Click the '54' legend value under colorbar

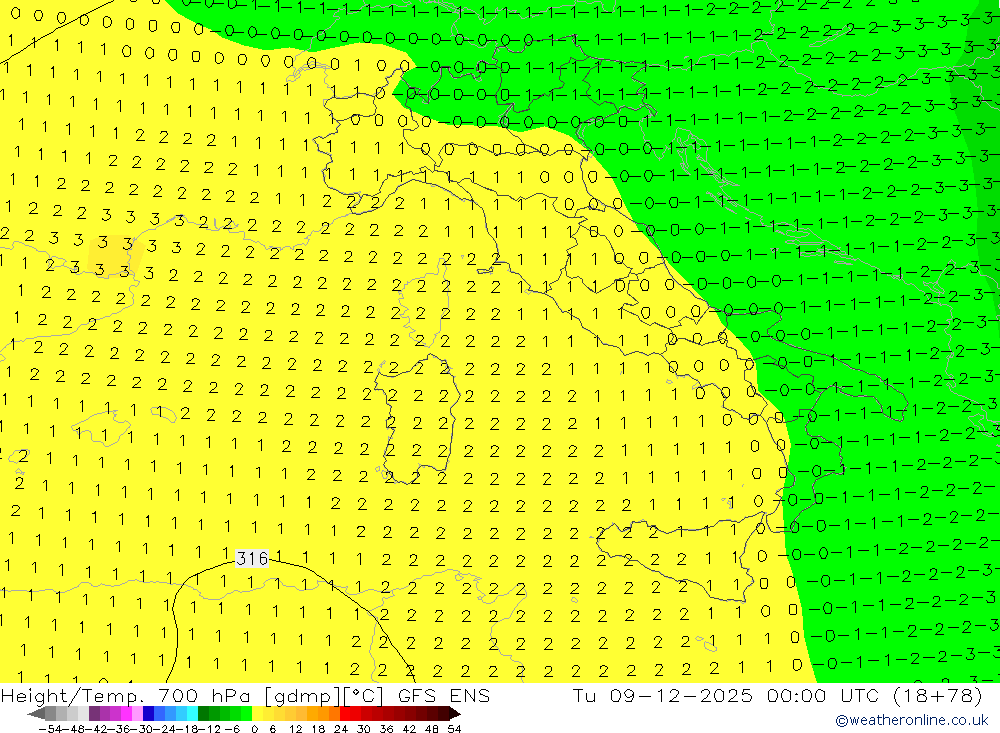coord(454,729)
